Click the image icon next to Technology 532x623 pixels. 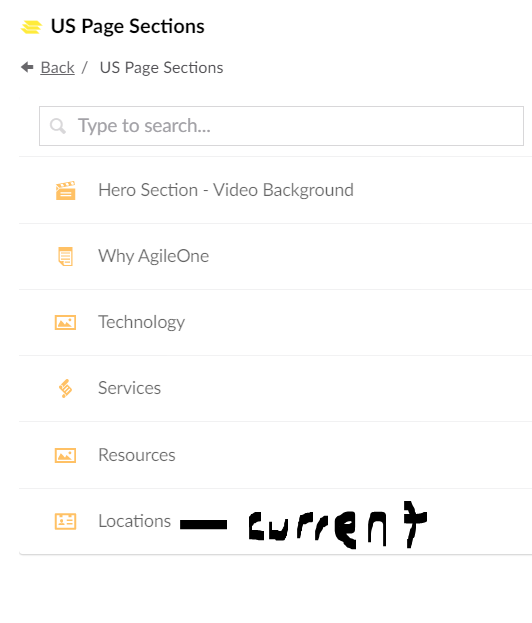click(x=66, y=322)
